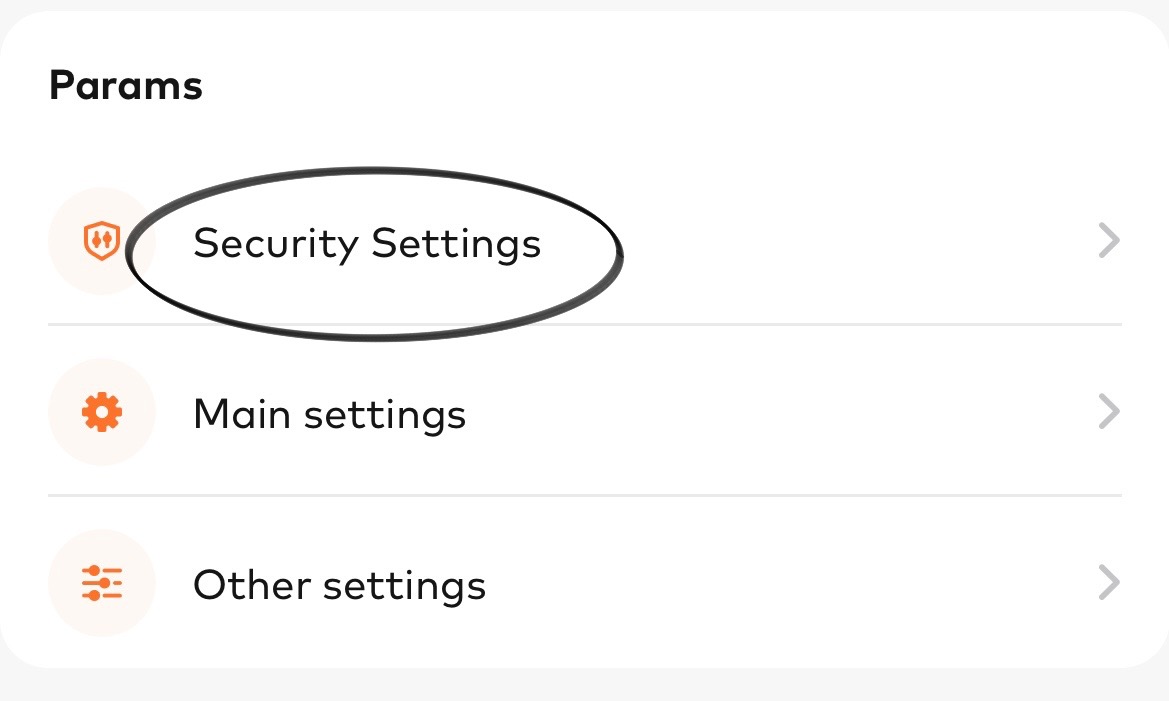The image size is (1169, 701).
Task: Click empty row space right of Main settings label
Action: 780,413
